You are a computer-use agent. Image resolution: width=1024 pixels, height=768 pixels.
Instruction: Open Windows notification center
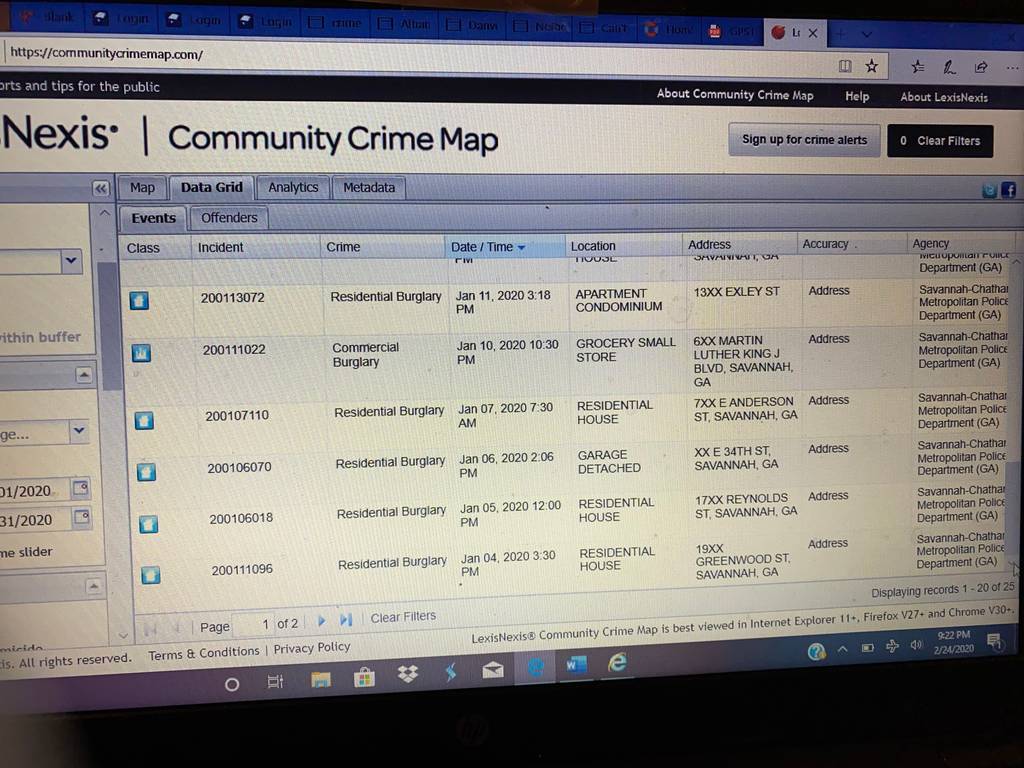(995, 642)
